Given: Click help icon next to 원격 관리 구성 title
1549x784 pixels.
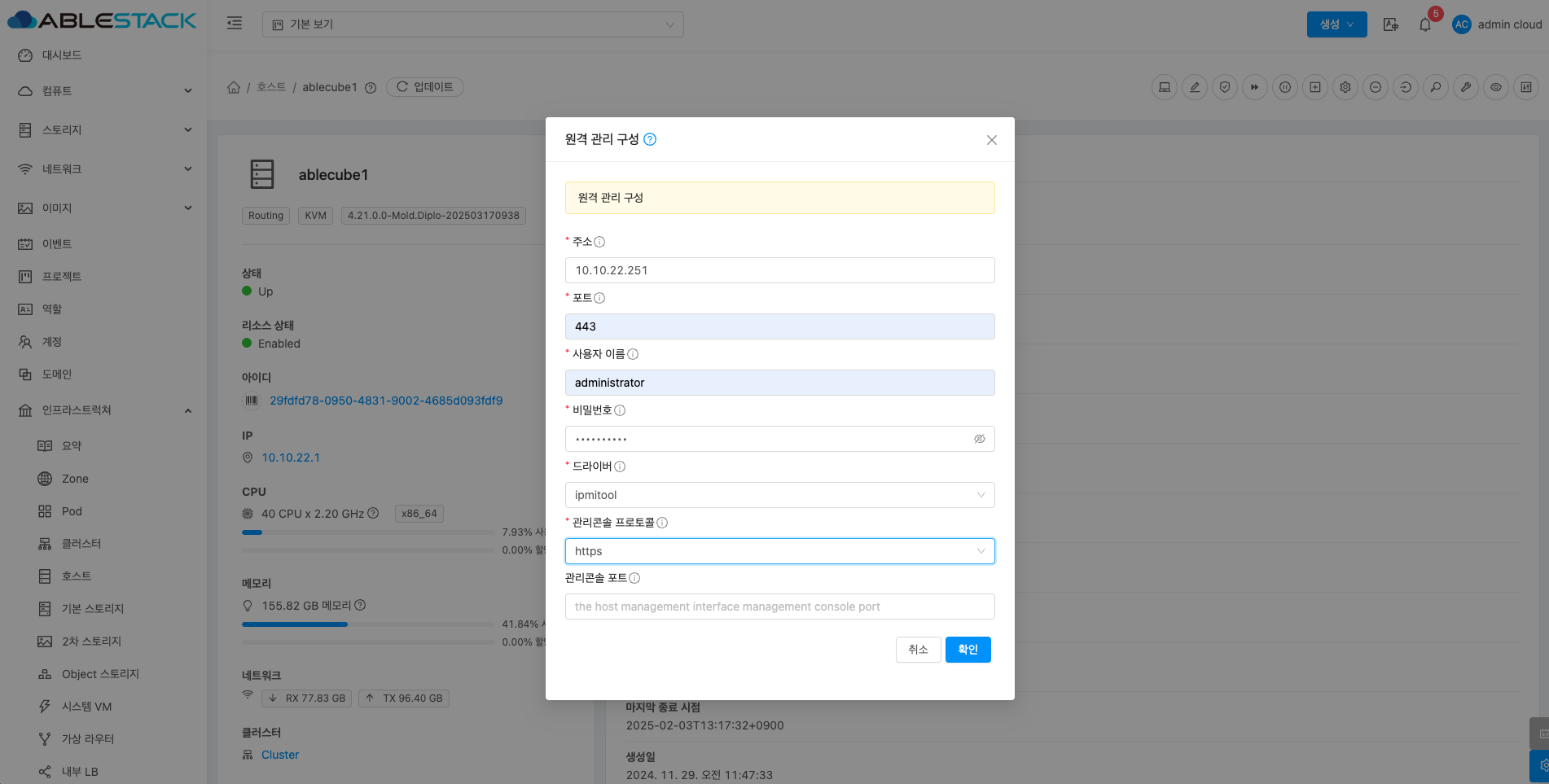Looking at the screenshot, I should pyautogui.click(x=650, y=139).
